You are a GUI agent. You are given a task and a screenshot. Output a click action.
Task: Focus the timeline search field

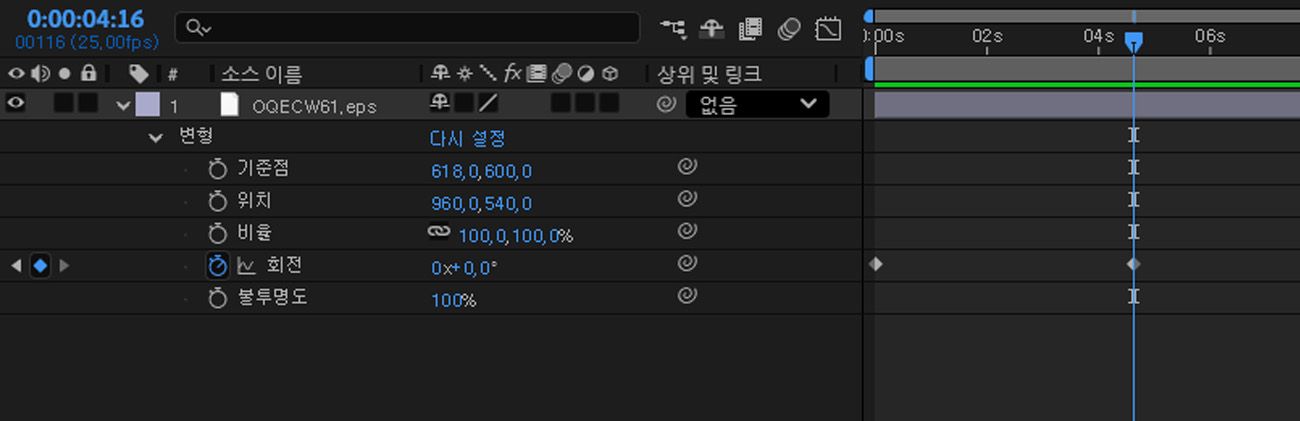click(407, 28)
